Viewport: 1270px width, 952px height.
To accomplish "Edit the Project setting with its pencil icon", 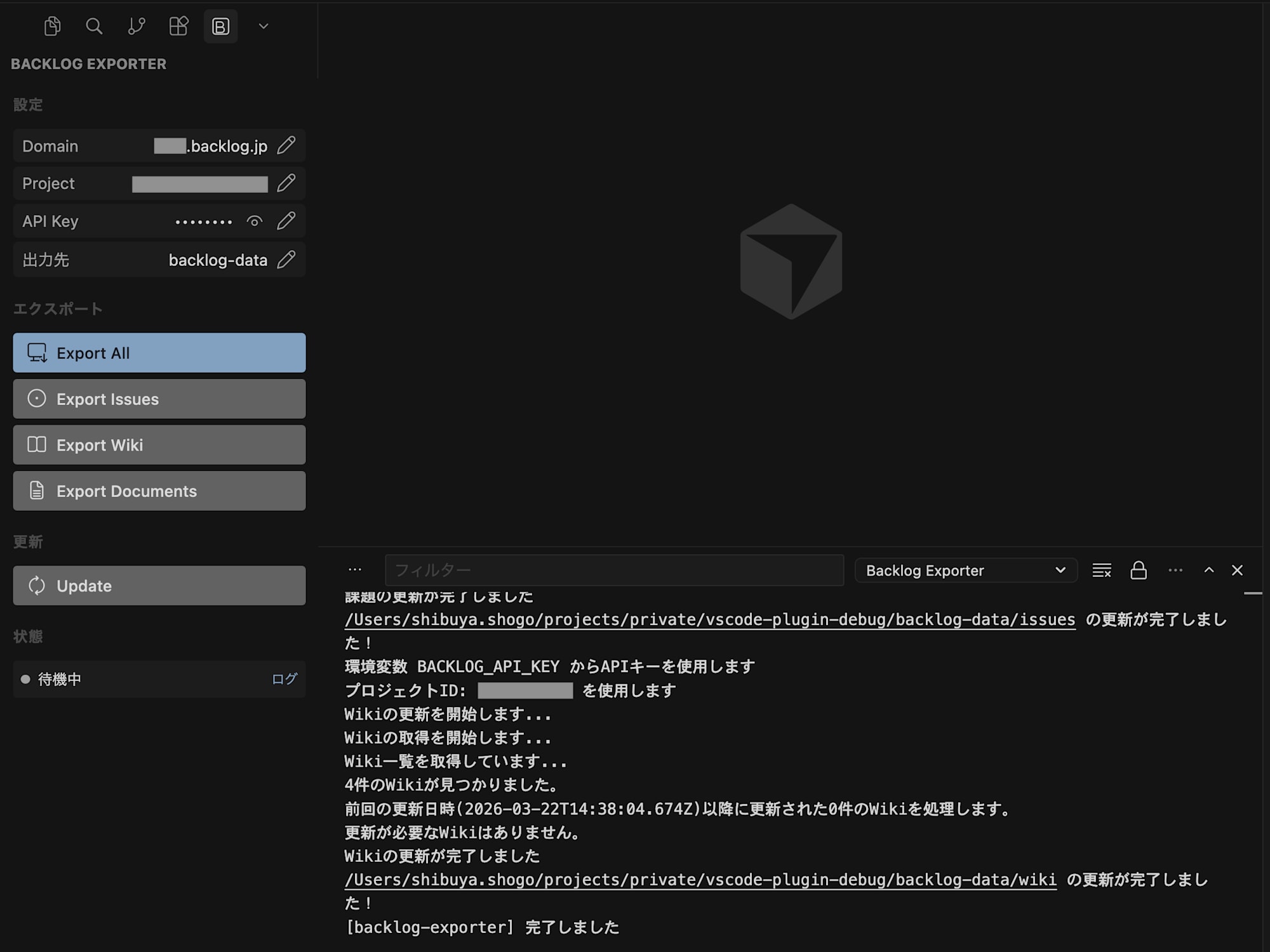I will 287,183.
